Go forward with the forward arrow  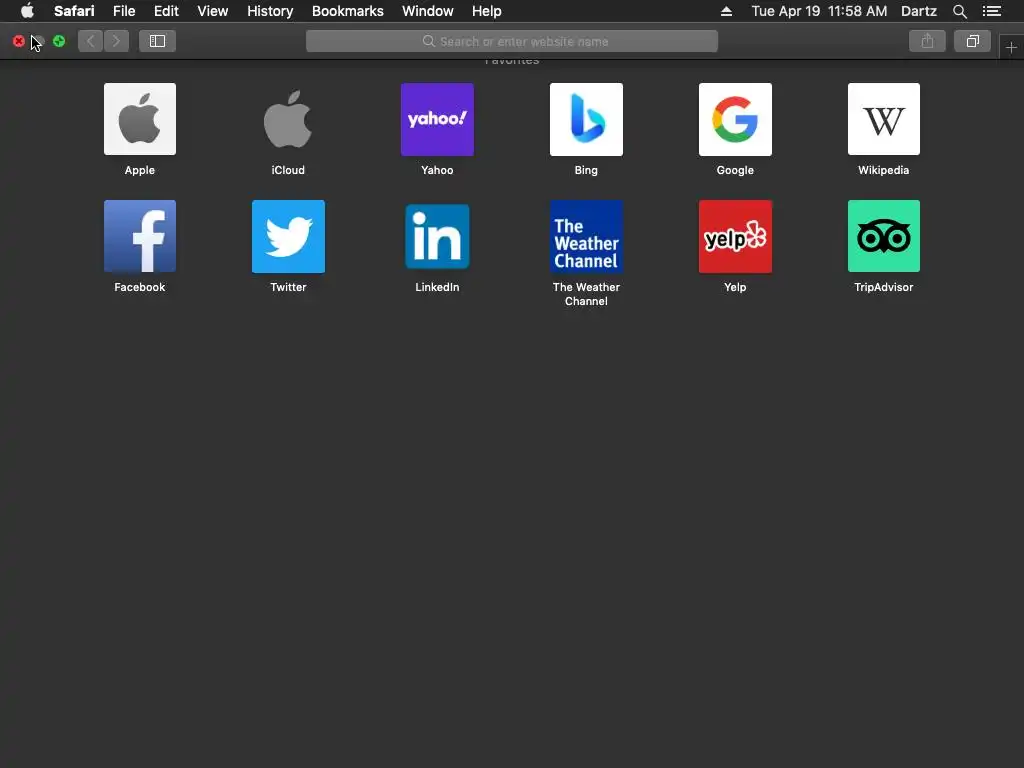click(116, 41)
